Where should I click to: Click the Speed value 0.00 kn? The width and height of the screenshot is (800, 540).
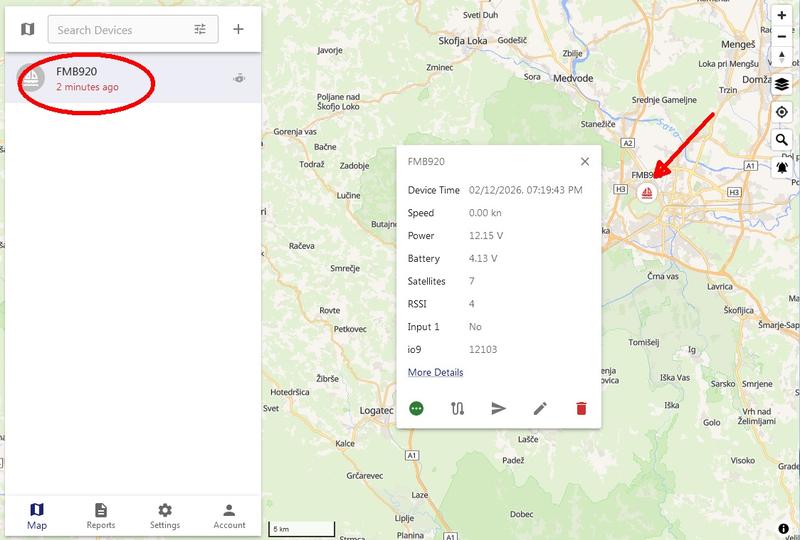tap(485, 213)
